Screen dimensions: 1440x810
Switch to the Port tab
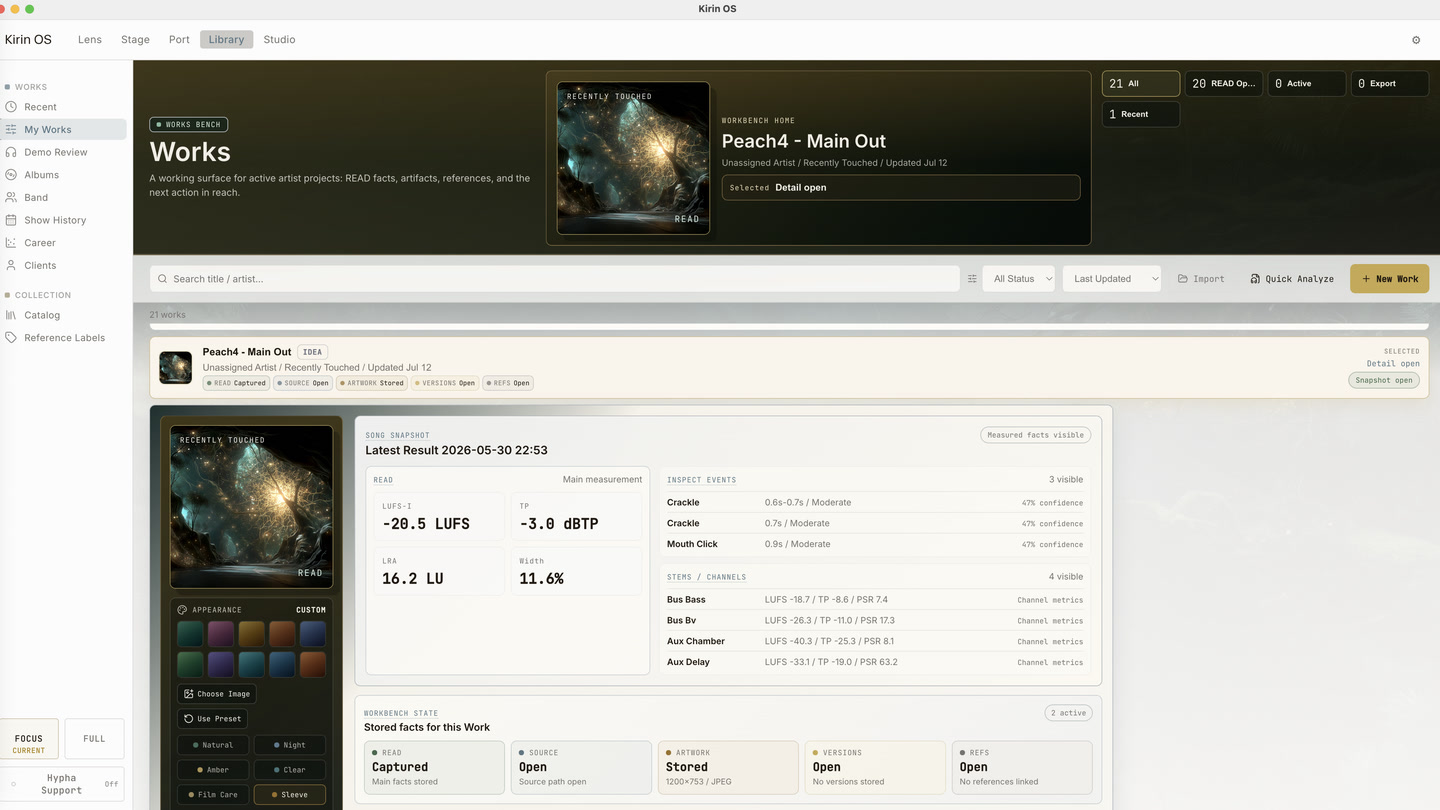[179, 40]
